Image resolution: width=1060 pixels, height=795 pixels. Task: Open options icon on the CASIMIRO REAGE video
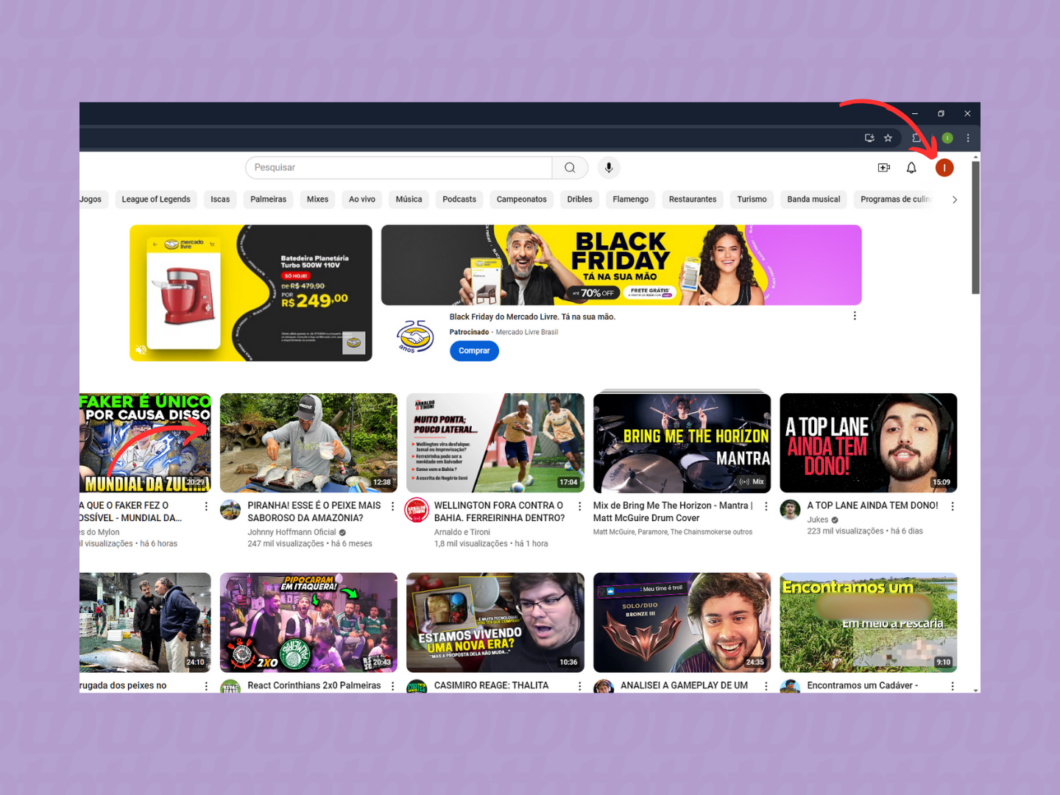point(578,685)
